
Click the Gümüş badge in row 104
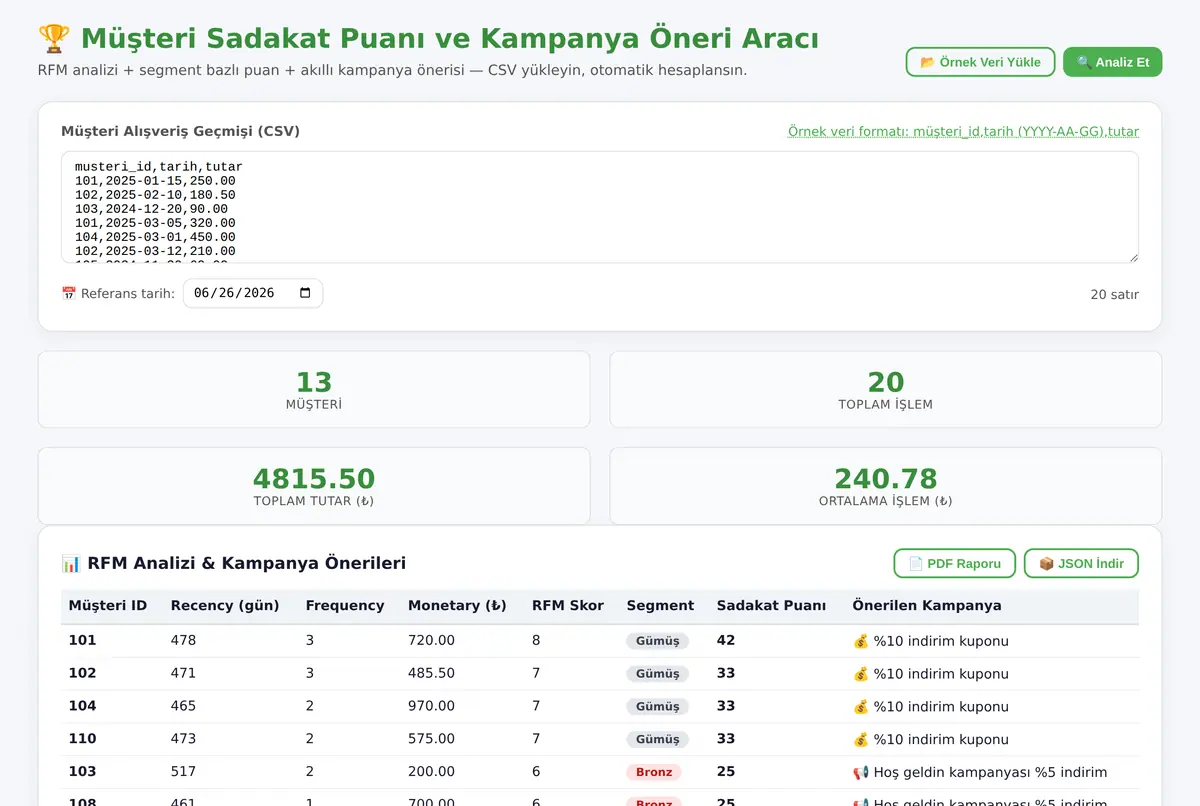pos(657,707)
